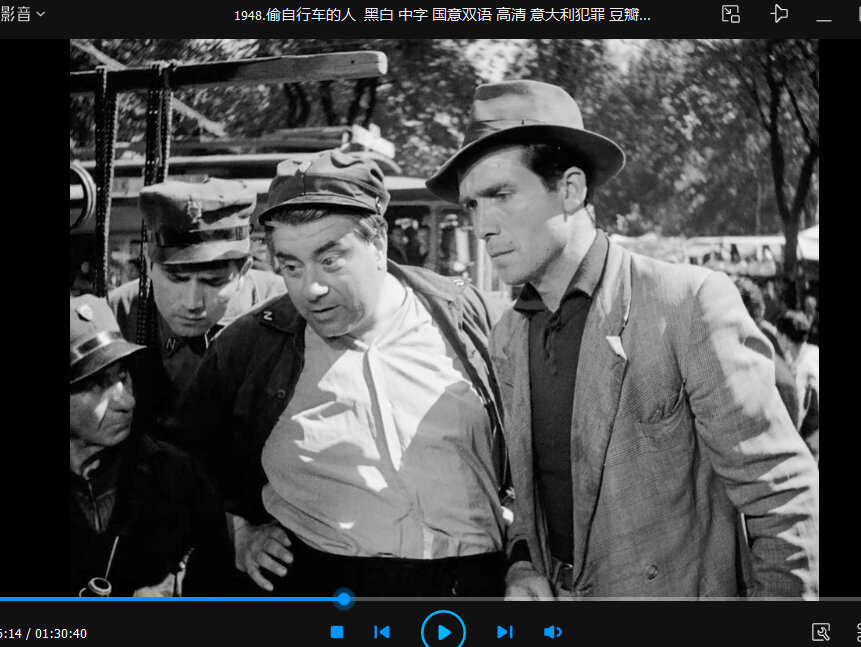Skip to the previous video
861x647 pixels.
382,632
